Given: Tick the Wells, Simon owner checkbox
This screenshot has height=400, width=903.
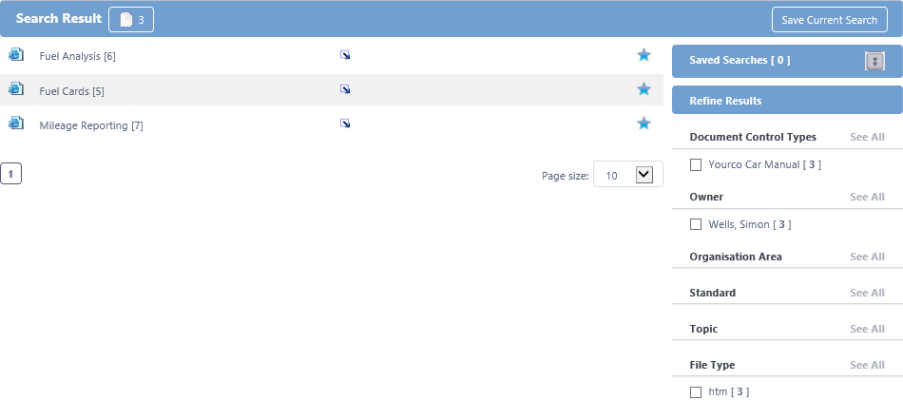Looking at the screenshot, I should (696, 224).
